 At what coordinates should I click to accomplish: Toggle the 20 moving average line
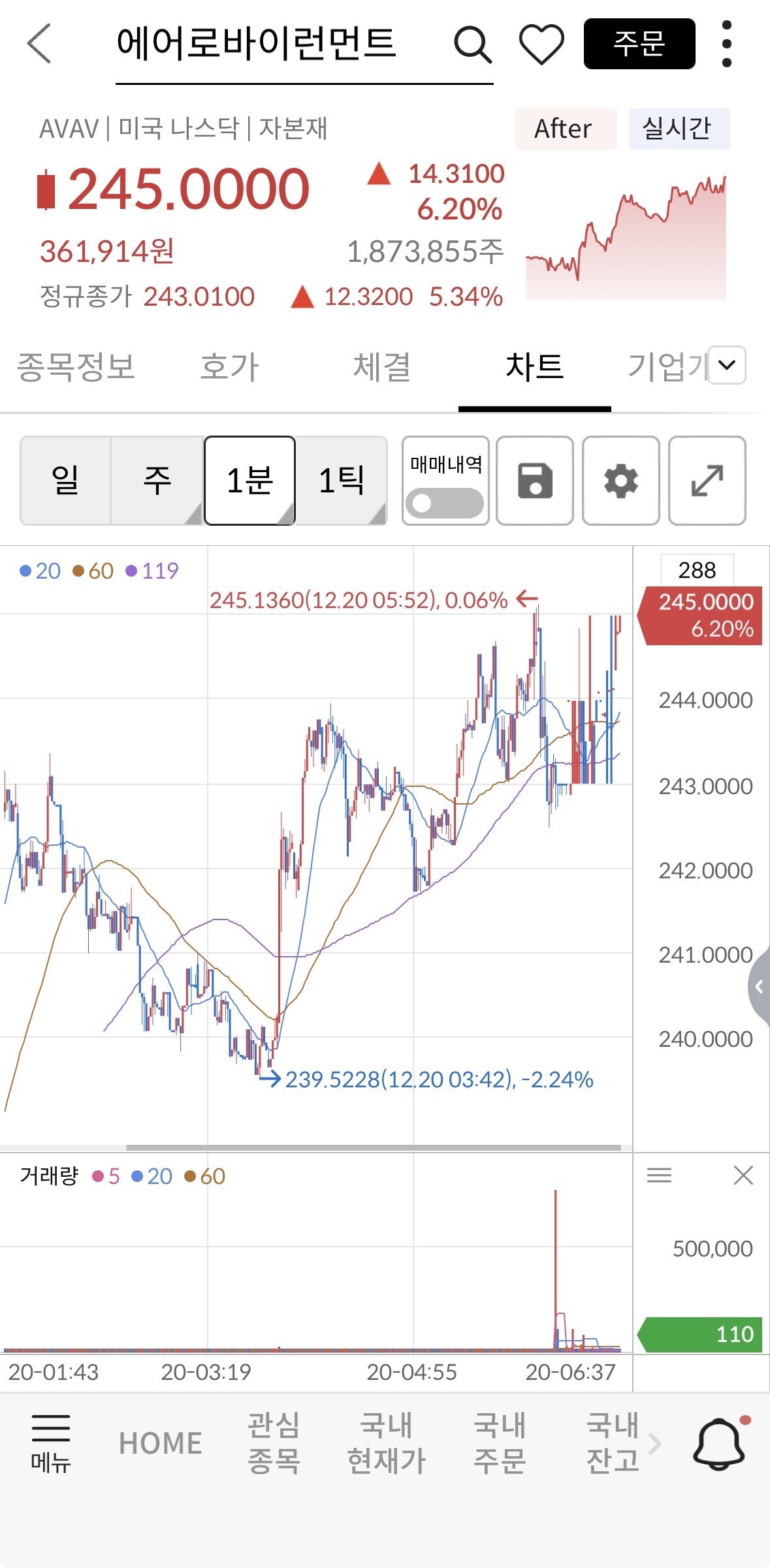40,571
